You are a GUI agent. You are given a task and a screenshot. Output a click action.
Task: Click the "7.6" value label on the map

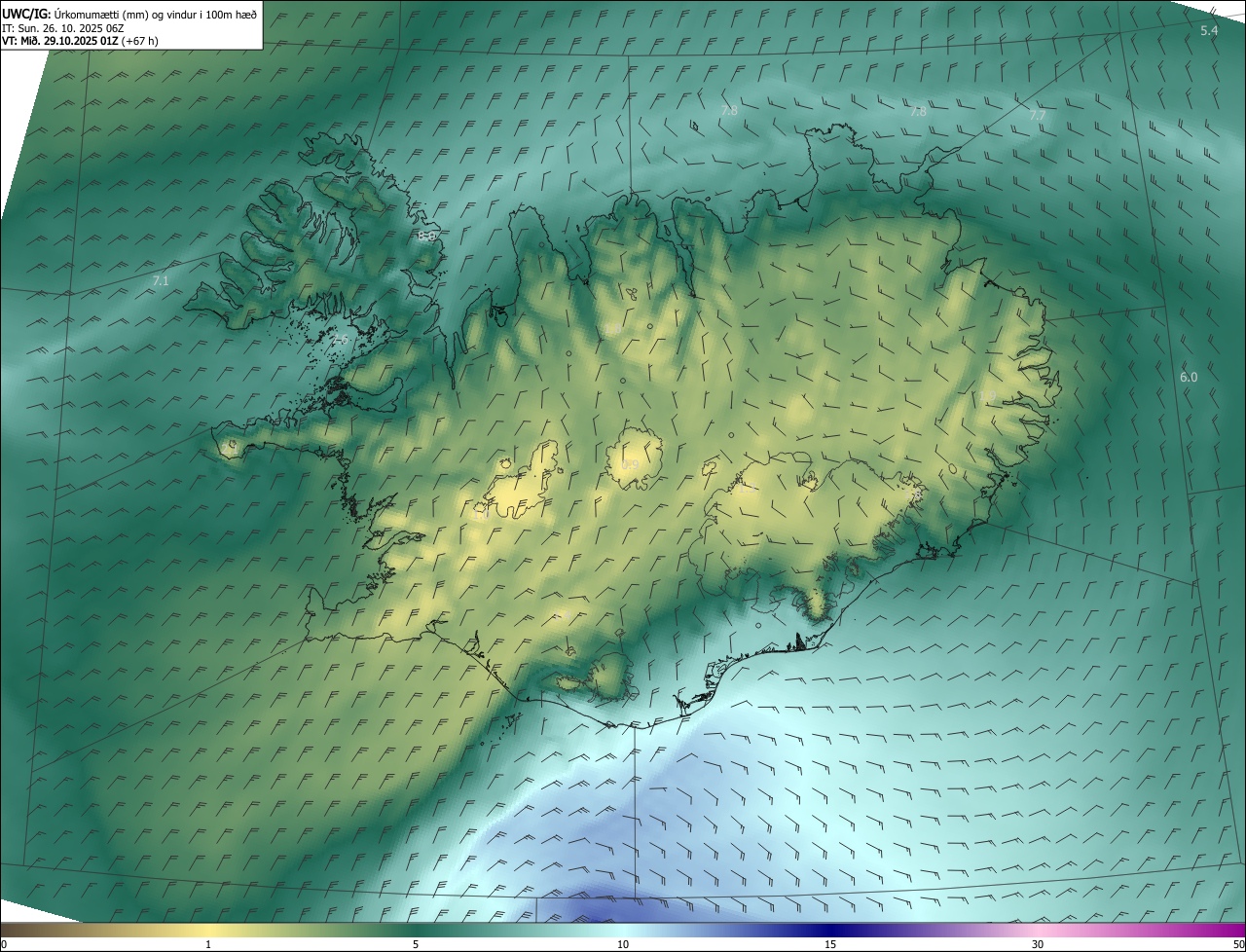[x=340, y=339]
